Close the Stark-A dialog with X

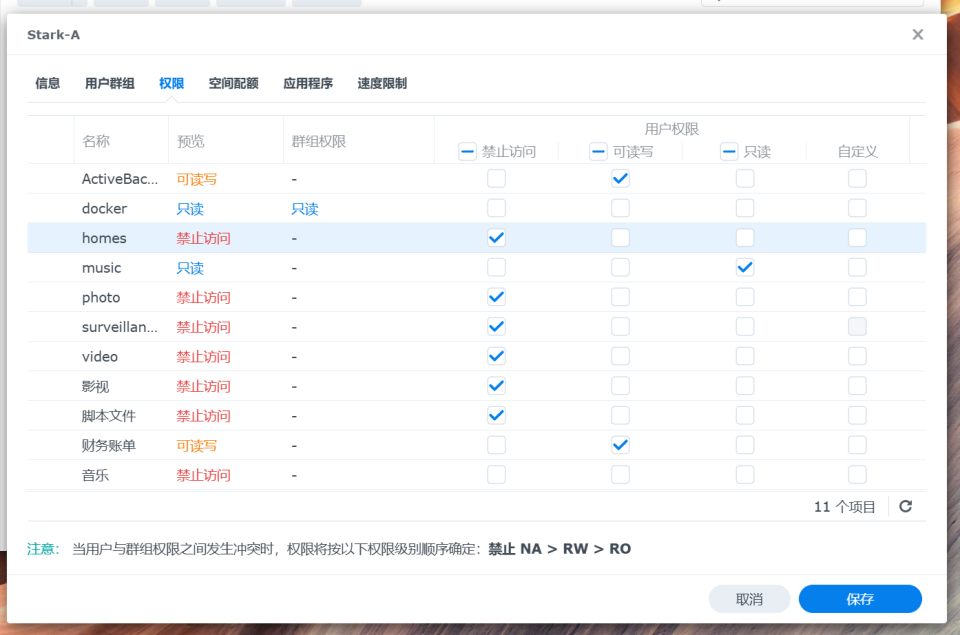click(x=917, y=35)
